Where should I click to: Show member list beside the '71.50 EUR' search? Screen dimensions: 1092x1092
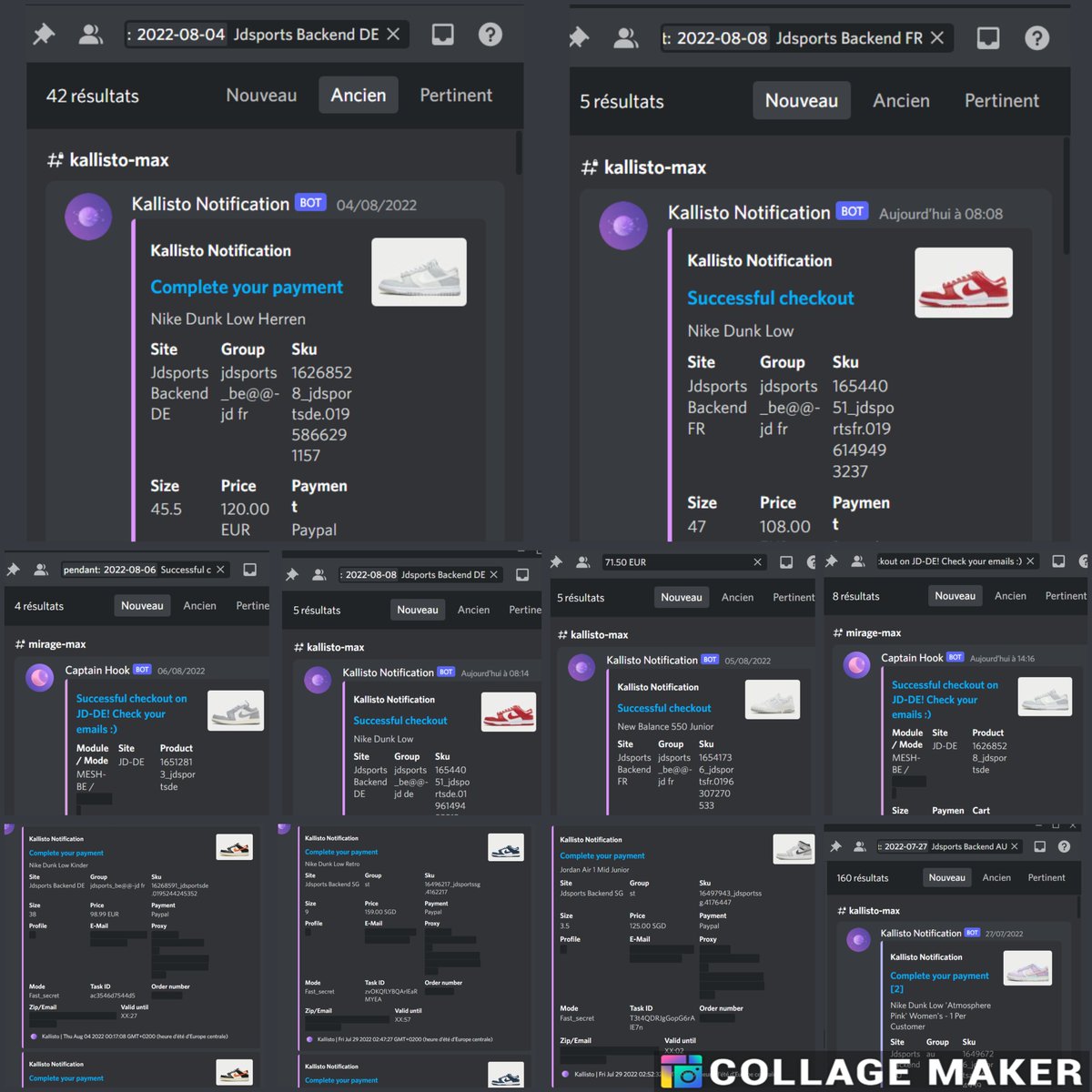(583, 562)
